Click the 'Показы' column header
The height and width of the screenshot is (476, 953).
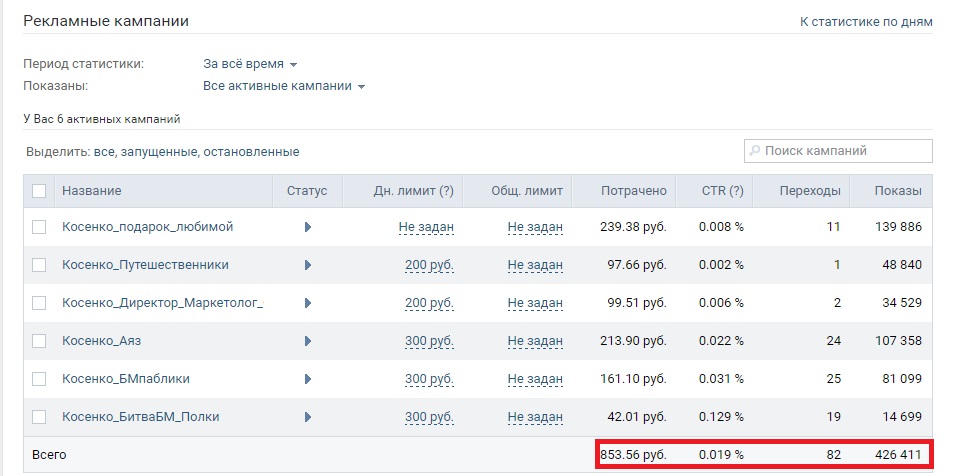[898, 191]
